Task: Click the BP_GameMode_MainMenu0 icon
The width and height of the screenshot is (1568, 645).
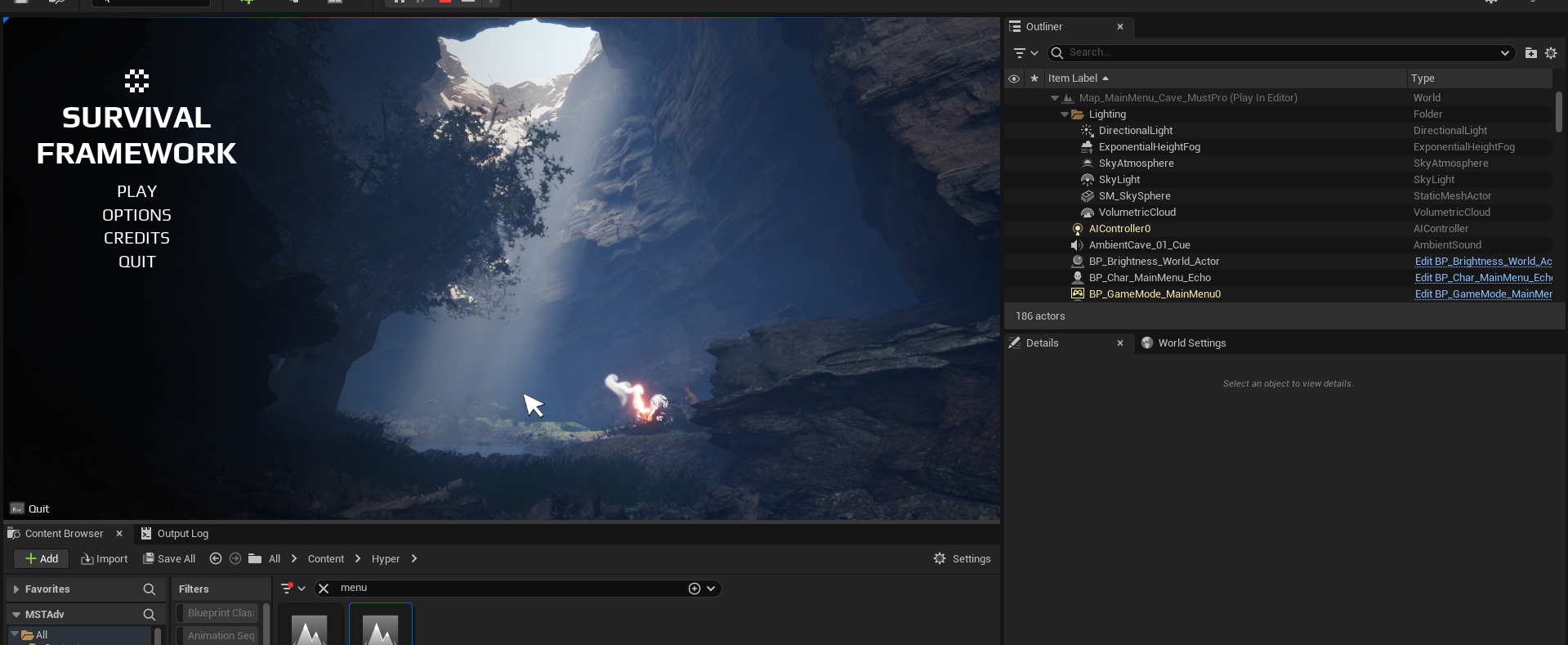Action: pos(1078,294)
